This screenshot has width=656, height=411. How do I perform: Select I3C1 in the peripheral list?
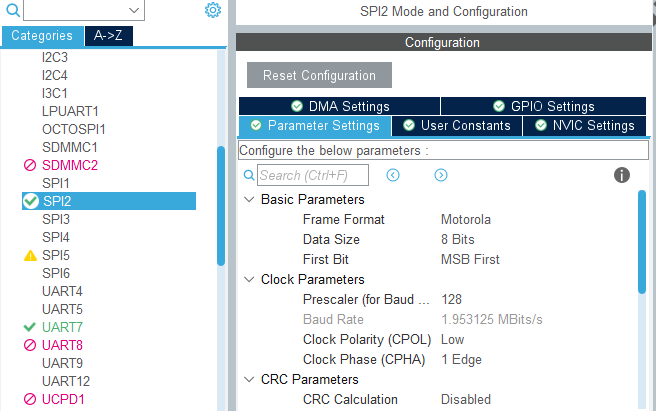click(x=55, y=93)
